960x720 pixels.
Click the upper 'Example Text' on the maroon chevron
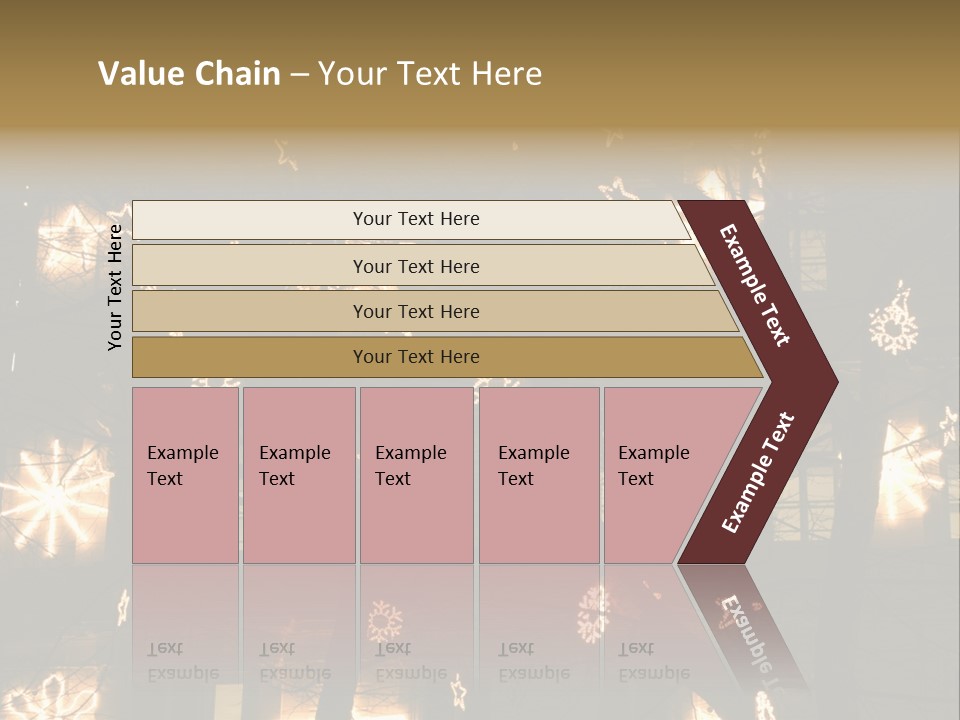pyautogui.click(x=754, y=285)
